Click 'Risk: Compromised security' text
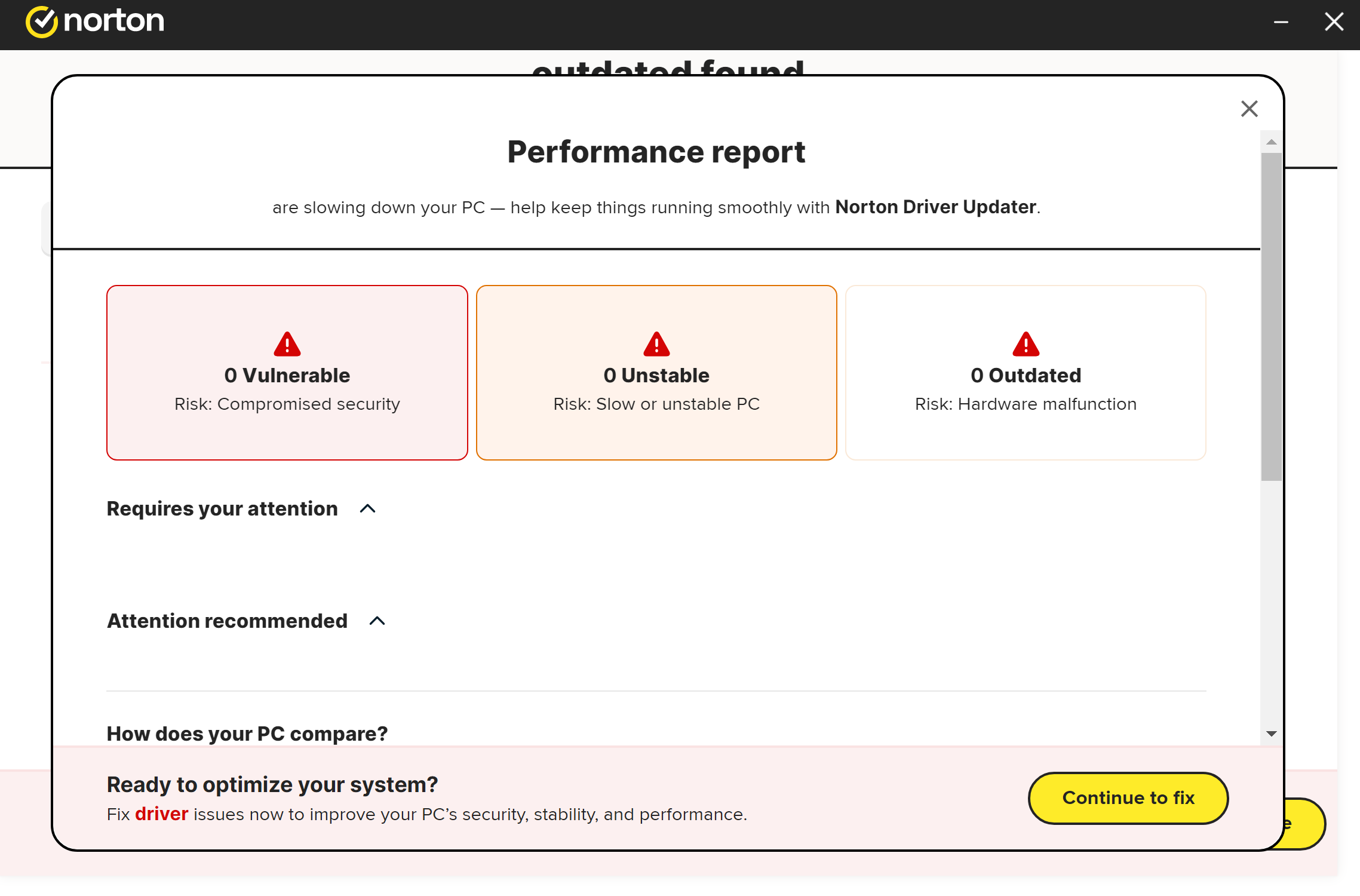 pos(287,404)
